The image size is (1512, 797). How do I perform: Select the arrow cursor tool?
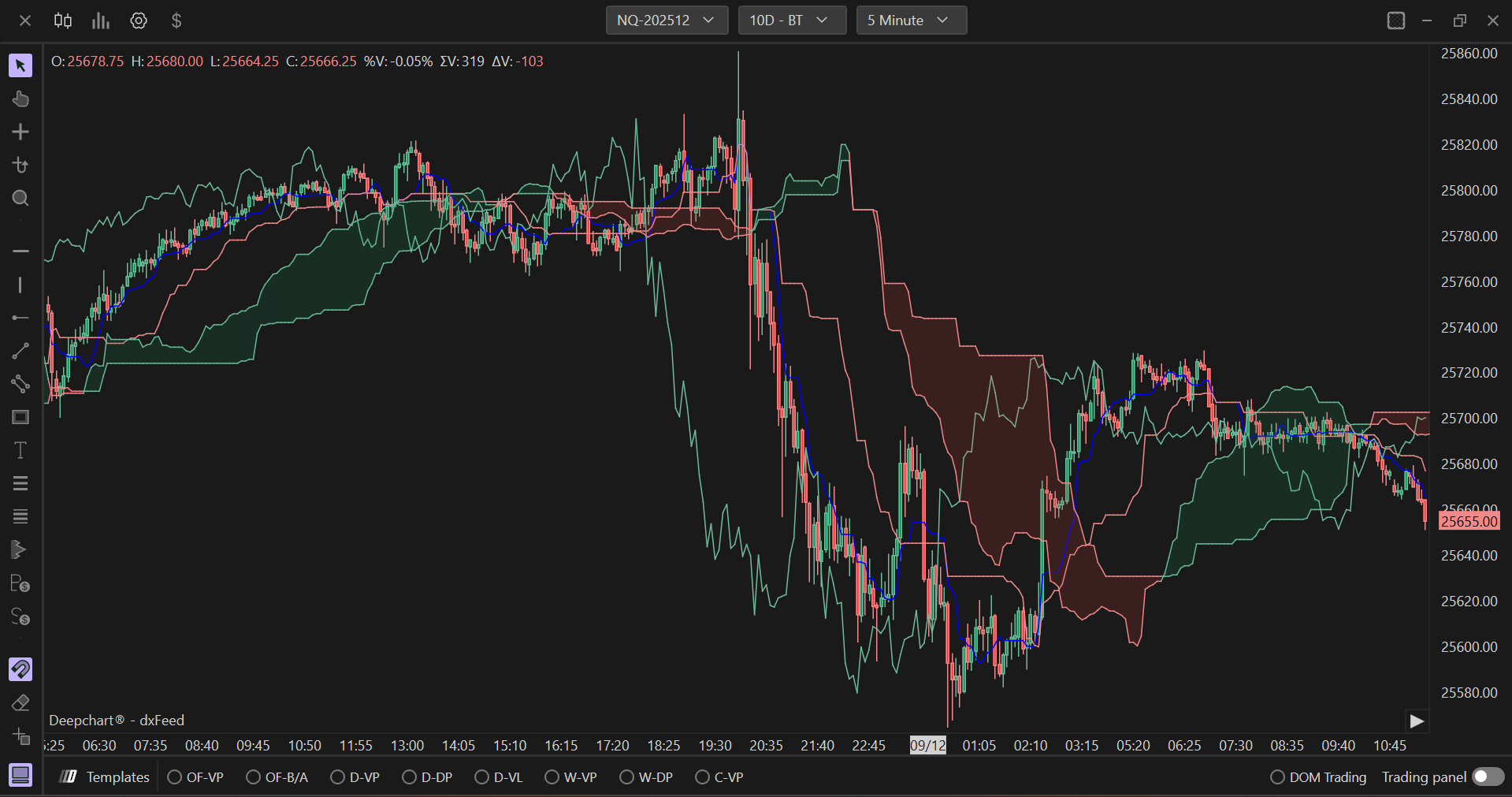[x=20, y=65]
